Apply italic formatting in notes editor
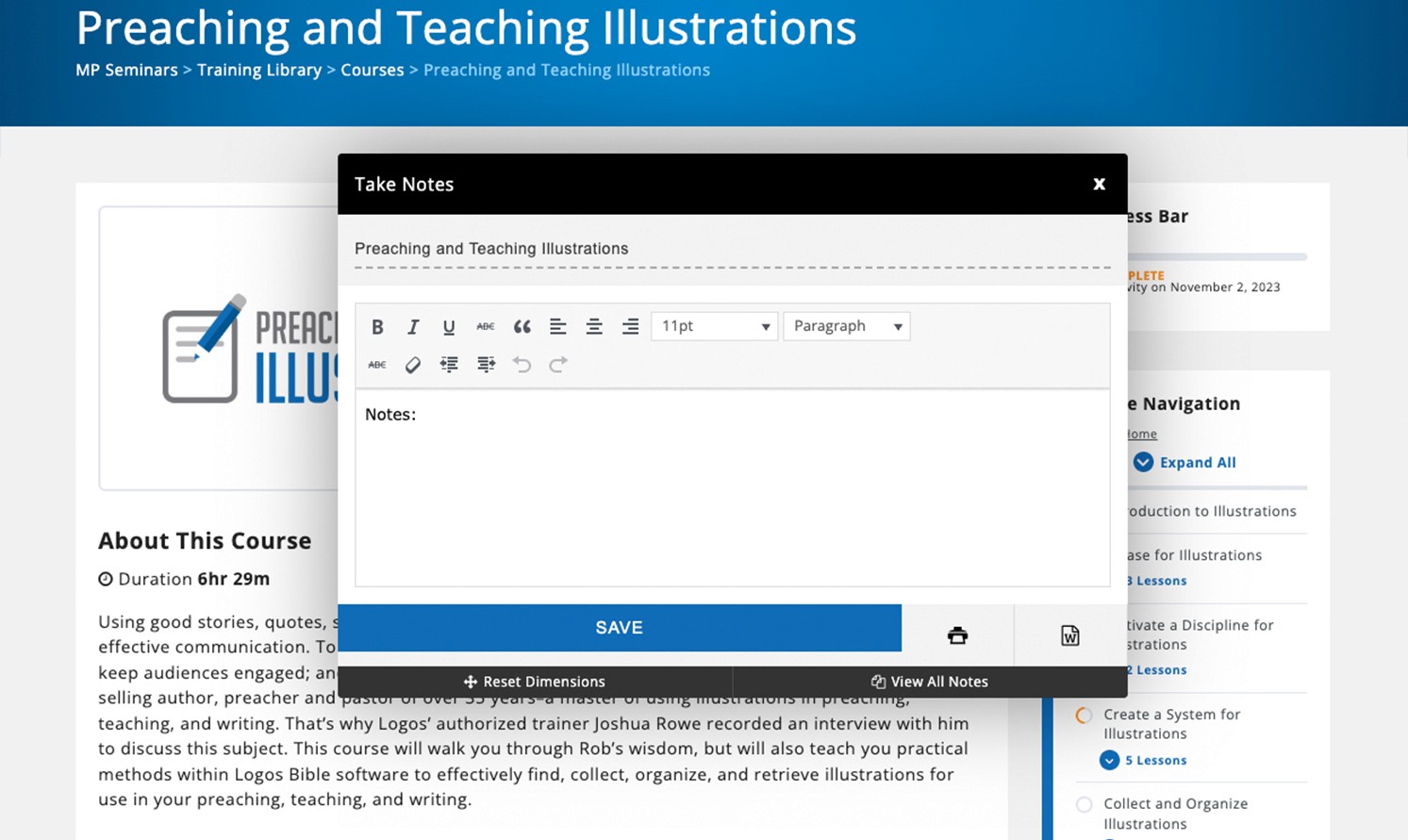 [413, 326]
